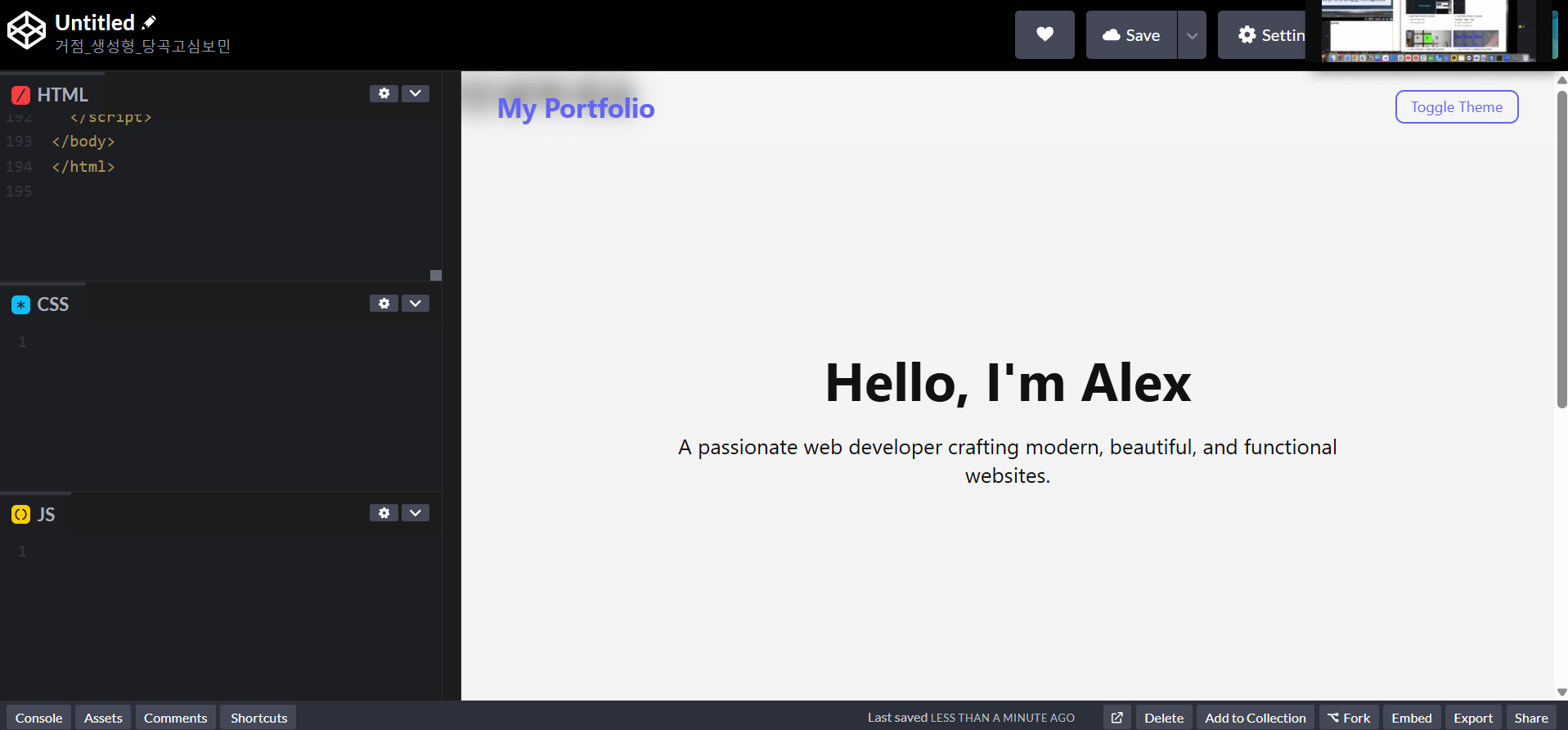The image size is (1568, 730).
Task: Select the JS editor tab
Action: click(35, 514)
